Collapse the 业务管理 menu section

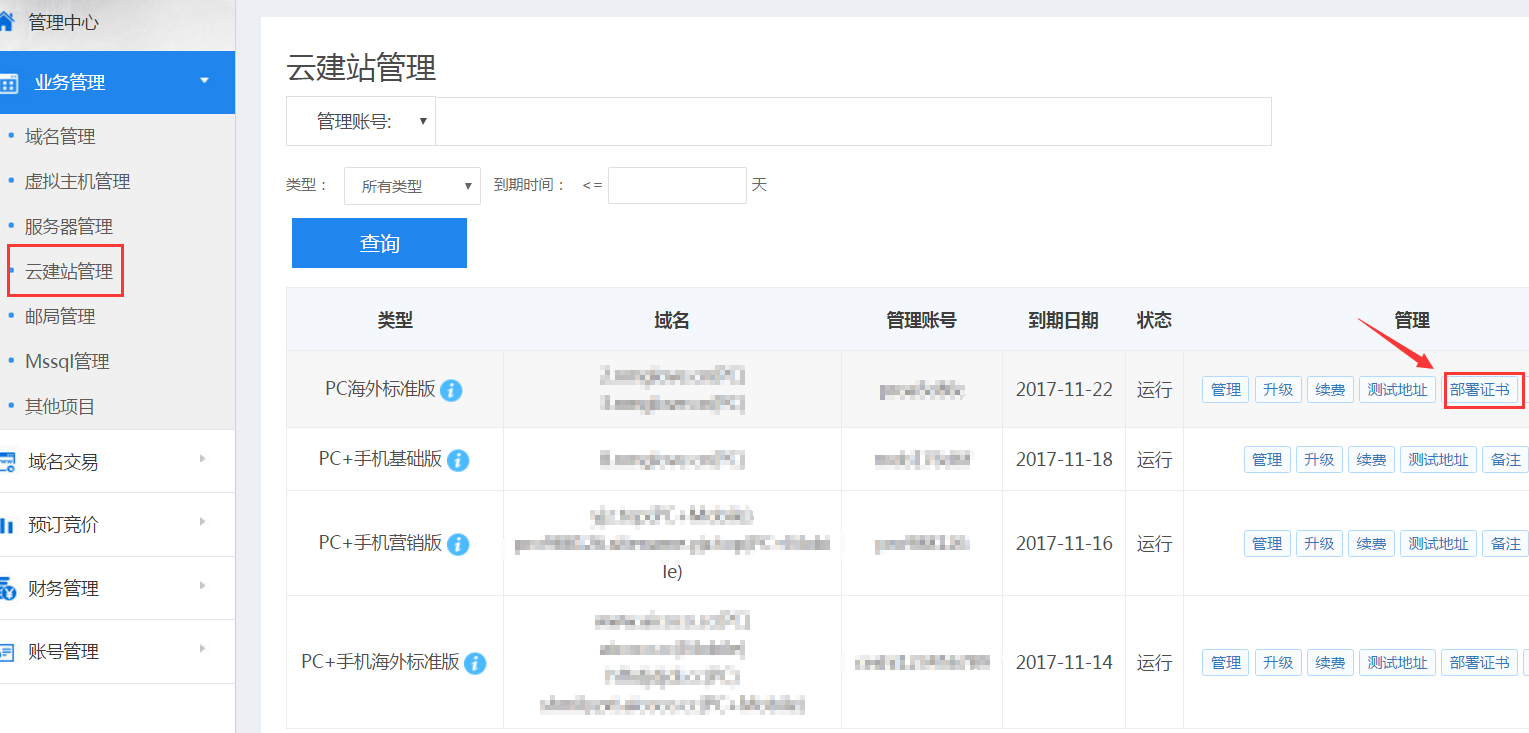204,80
